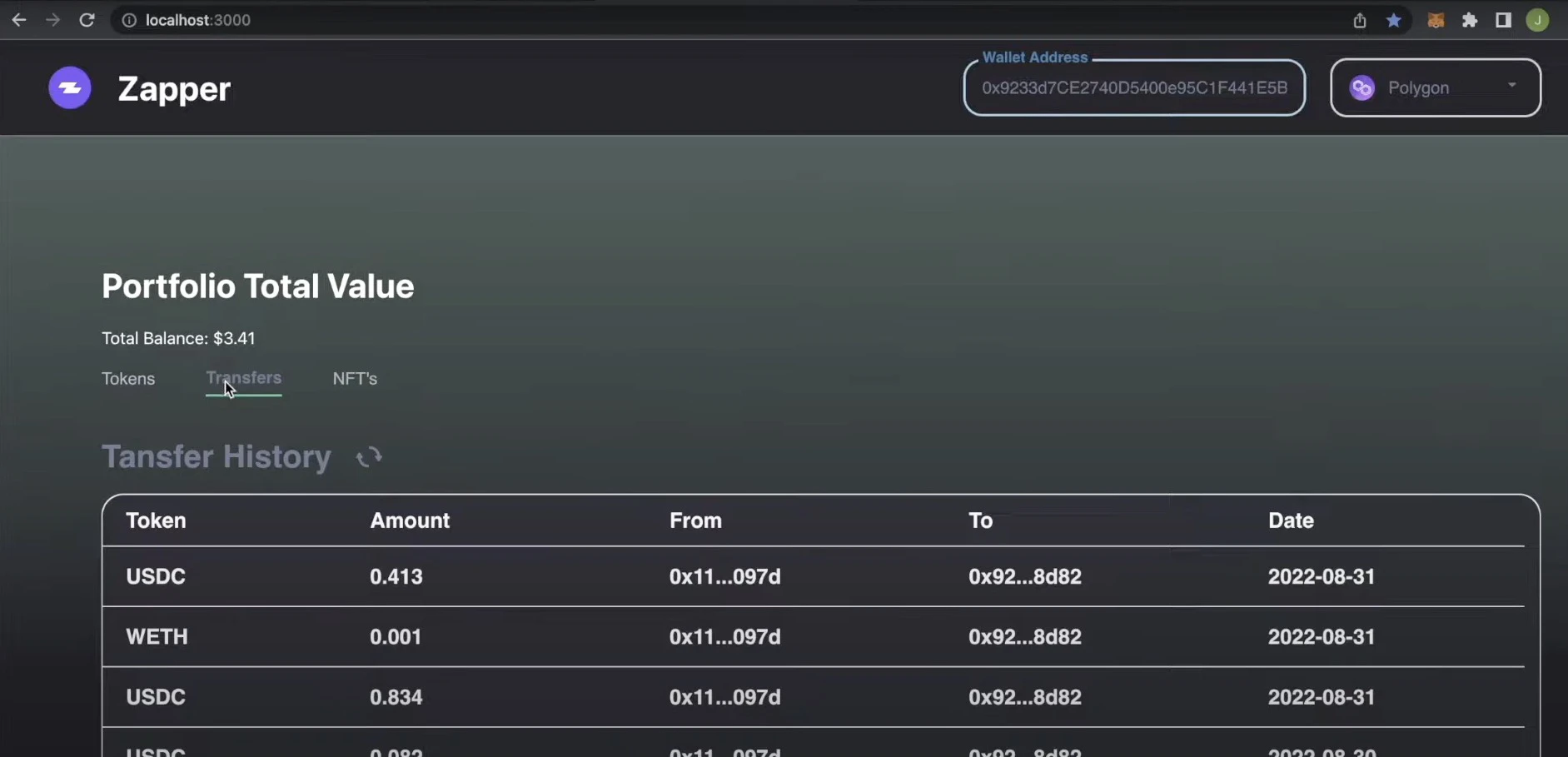Click the Zapper title text
Viewport: 1568px width, 757px height.
(174, 89)
